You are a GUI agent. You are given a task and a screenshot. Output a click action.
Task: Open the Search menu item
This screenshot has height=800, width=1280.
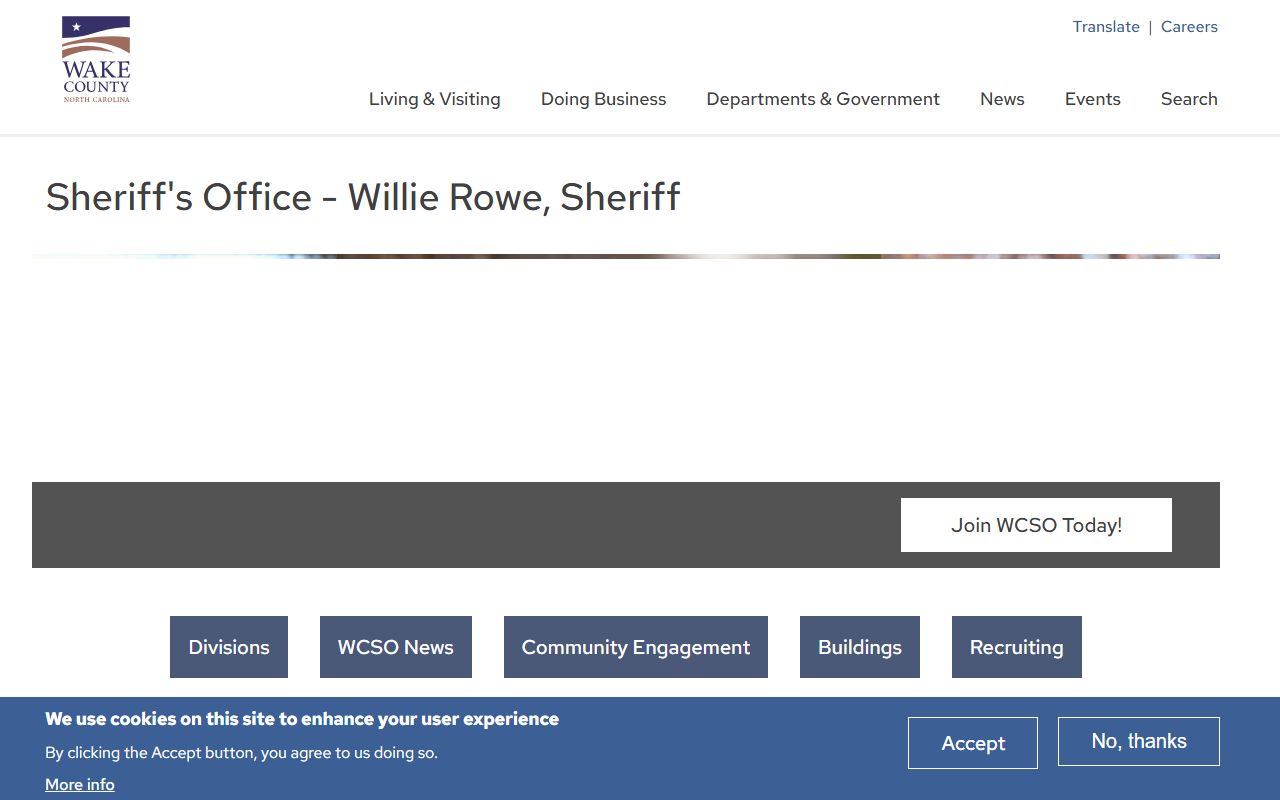point(1189,99)
